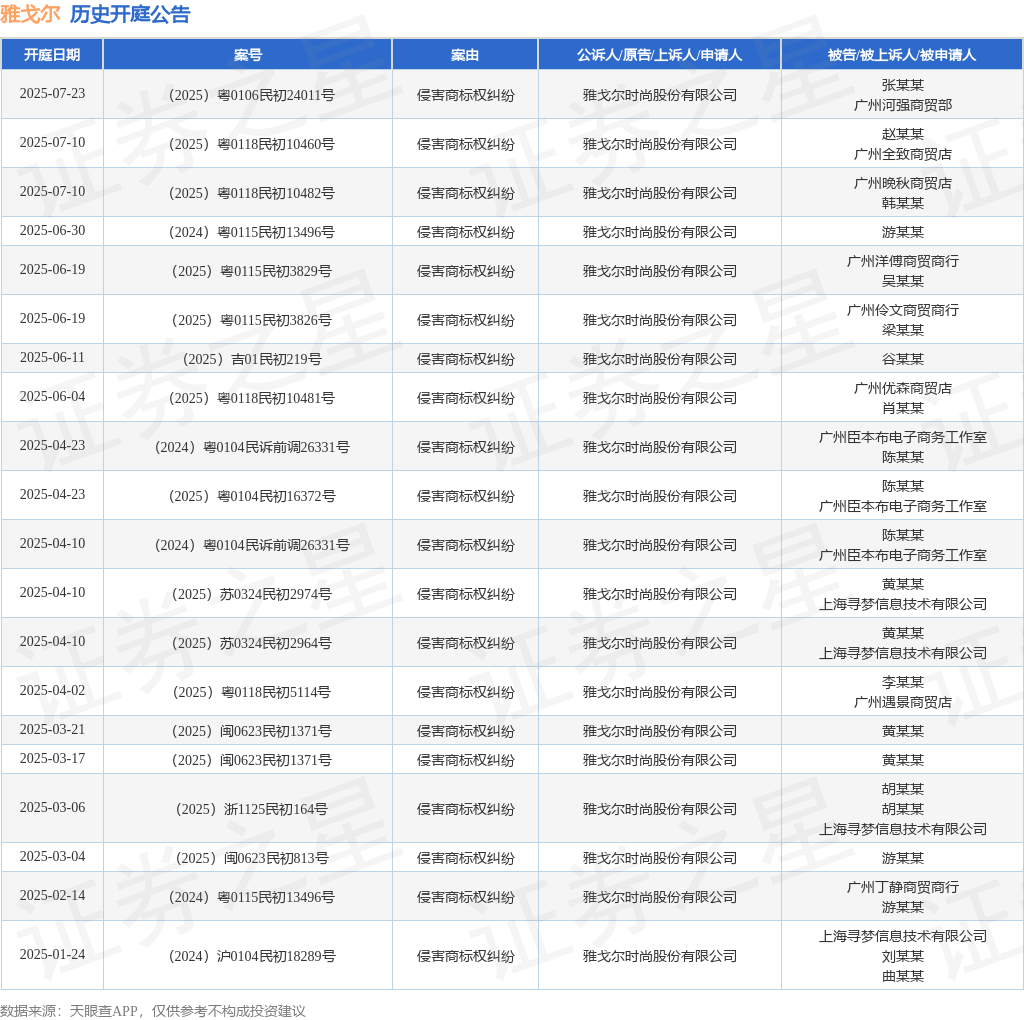Click case number (2025)浙1125民初164号
This screenshot has width=1024, height=1020.
pos(248,809)
